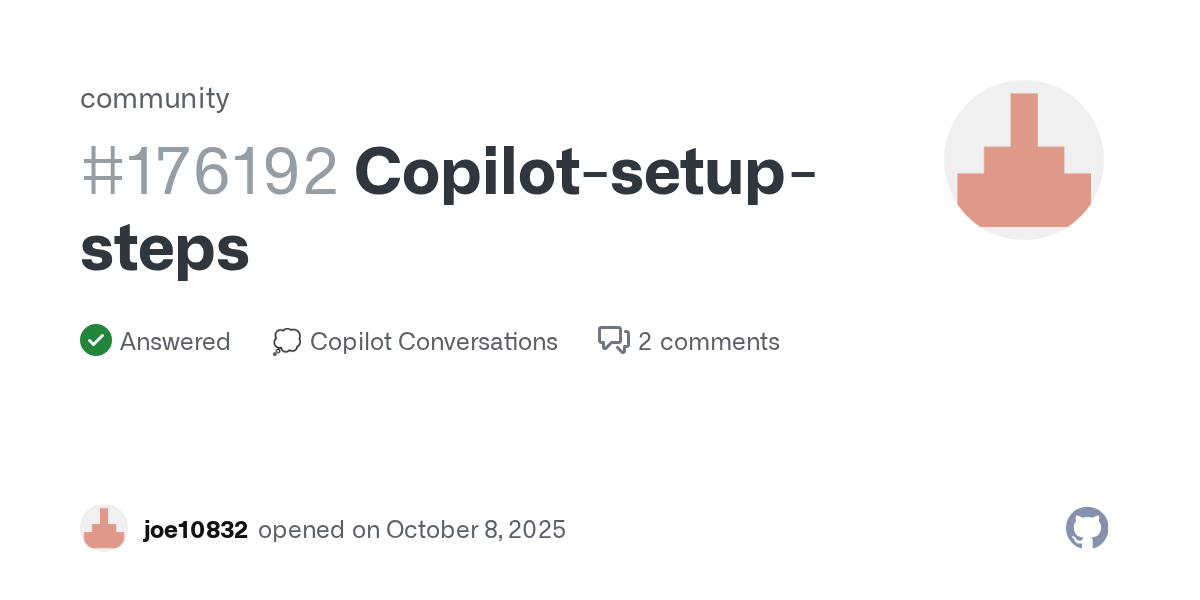Click the thought-bubble category icon
Viewport: 1200px width, 600px height.
click(x=286, y=342)
